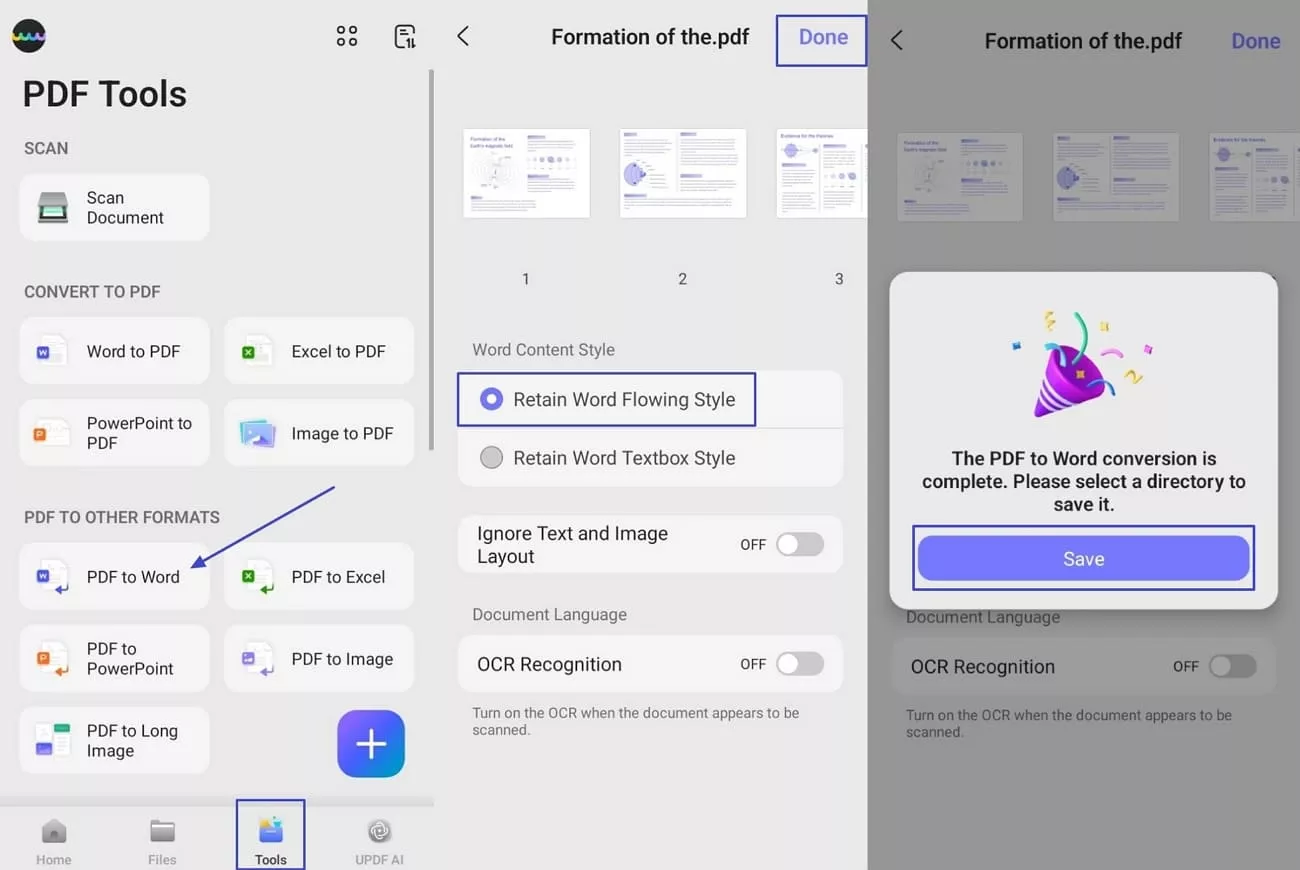This screenshot has height=870, width=1300.
Task: Click the Done button
Action: 821,37
